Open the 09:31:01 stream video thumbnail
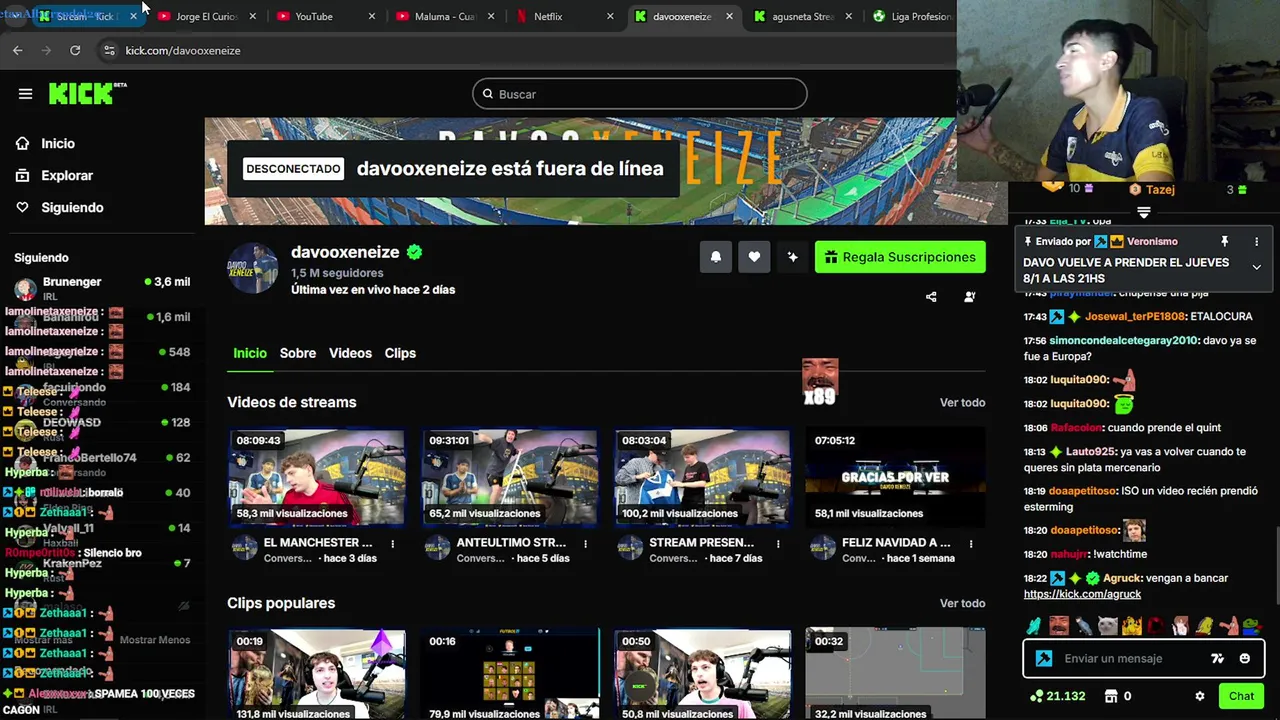Screen dimensions: 1280x720 click(509, 478)
